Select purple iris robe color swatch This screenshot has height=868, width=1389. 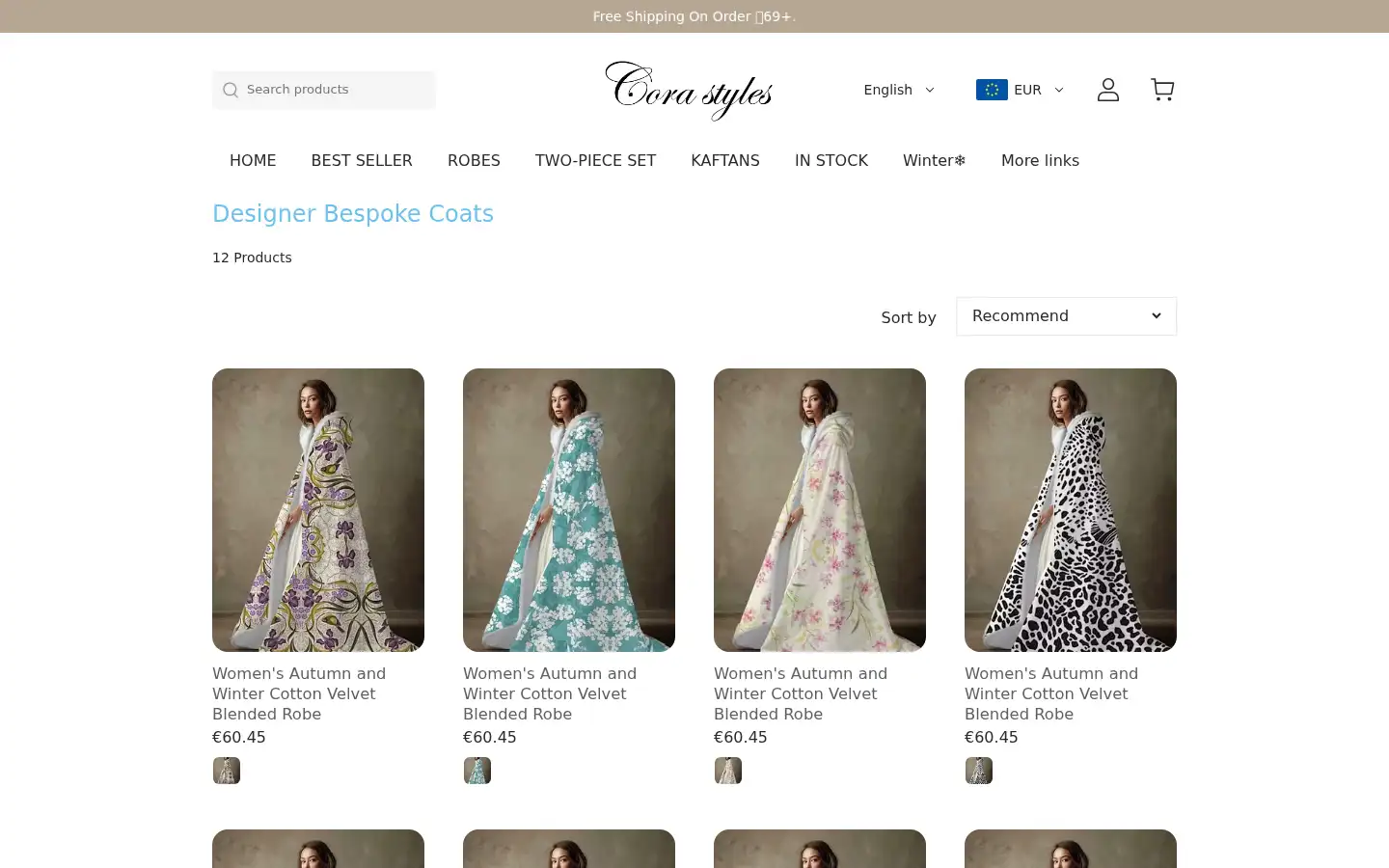(x=227, y=771)
